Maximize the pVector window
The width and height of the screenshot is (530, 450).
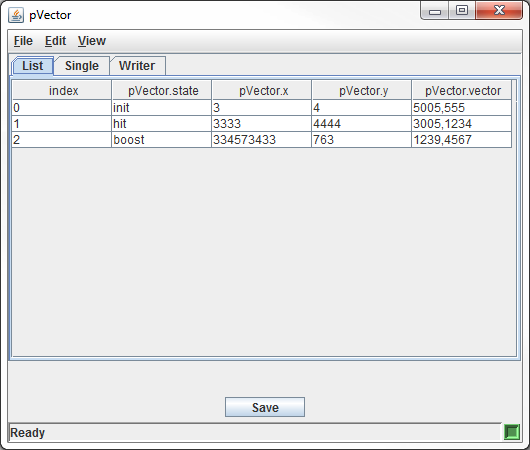[x=462, y=11]
